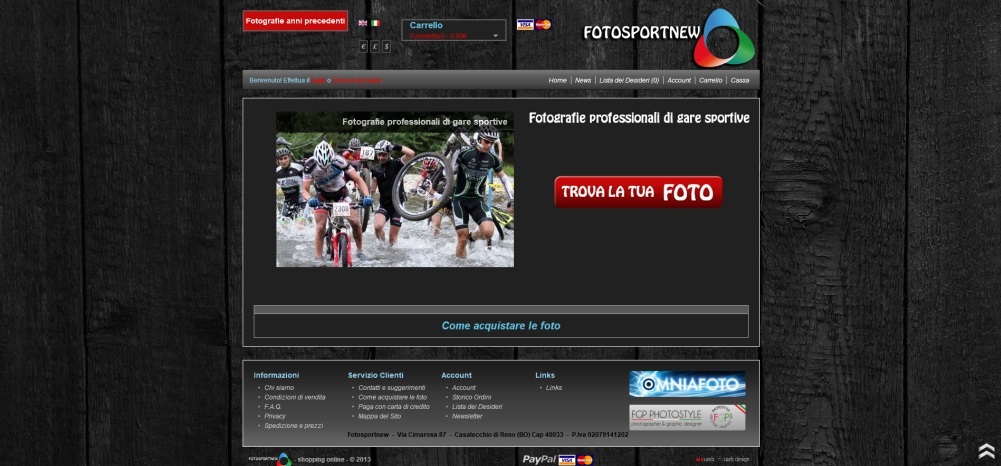Open Lista dei Desideri (0) in top menu

pyautogui.click(x=629, y=80)
